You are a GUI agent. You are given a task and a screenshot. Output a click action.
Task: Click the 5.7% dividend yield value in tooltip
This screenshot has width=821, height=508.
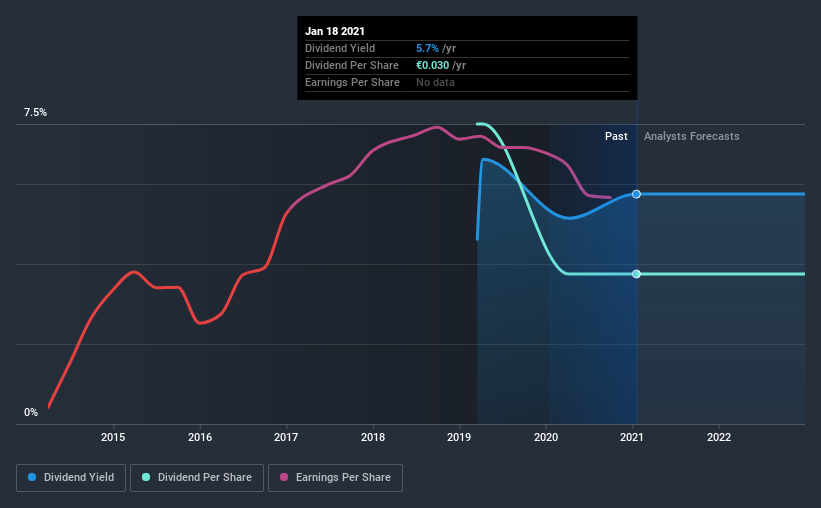point(427,48)
